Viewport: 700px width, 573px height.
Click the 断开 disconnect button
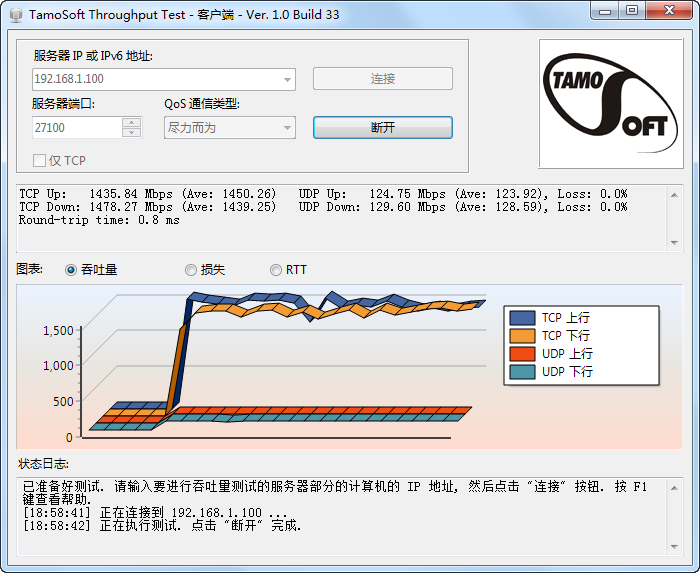pos(382,128)
